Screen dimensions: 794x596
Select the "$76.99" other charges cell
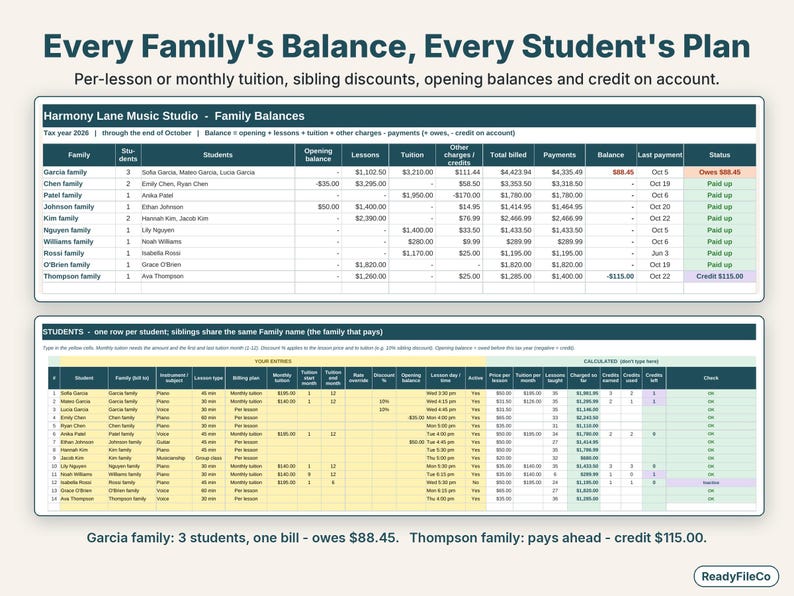click(x=459, y=218)
